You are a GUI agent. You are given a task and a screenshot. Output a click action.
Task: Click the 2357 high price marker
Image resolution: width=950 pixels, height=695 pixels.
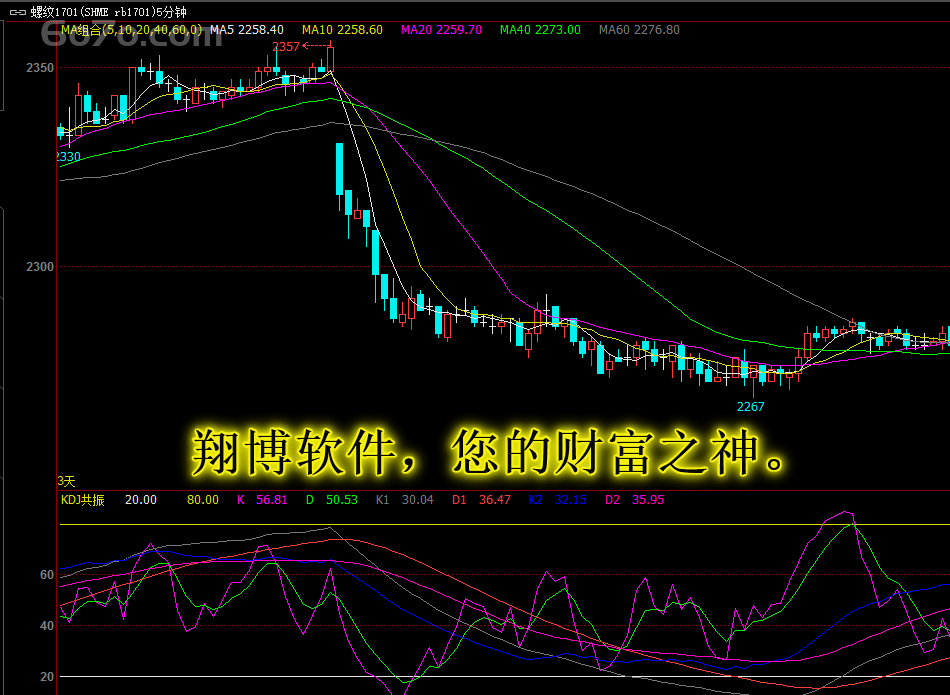(x=286, y=47)
